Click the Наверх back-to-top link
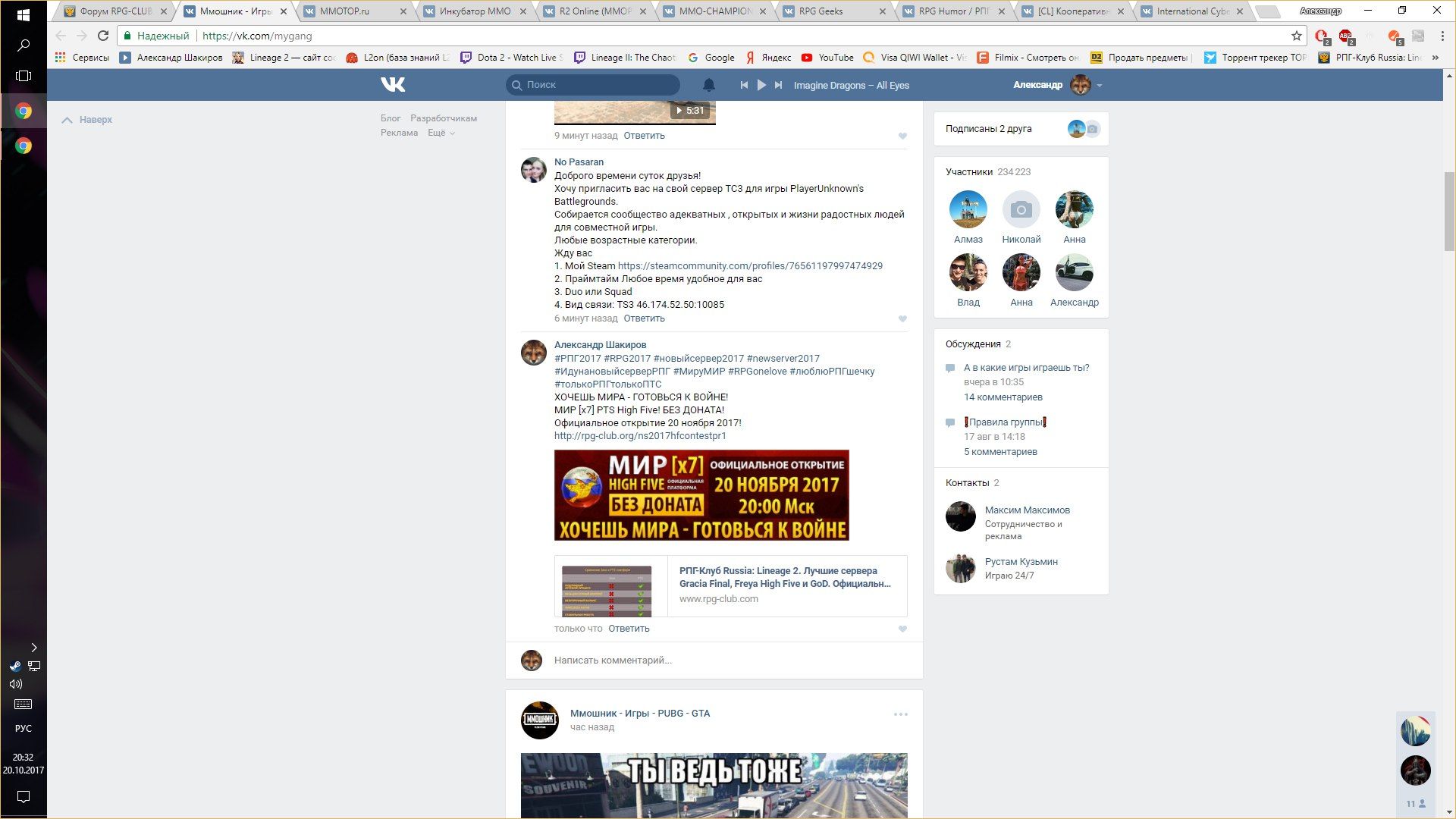This screenshot has width=1456, height=819. (87, 120)
